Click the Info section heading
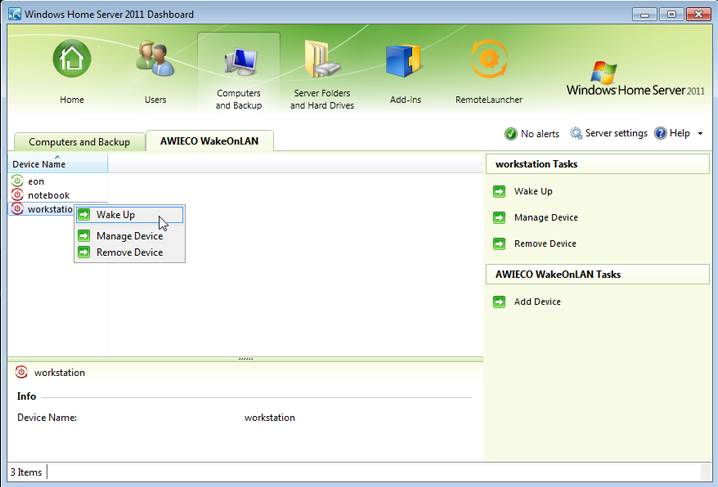The height and width of the screenshot is (487, 718). pyautogui.click(x=27, y=396)
